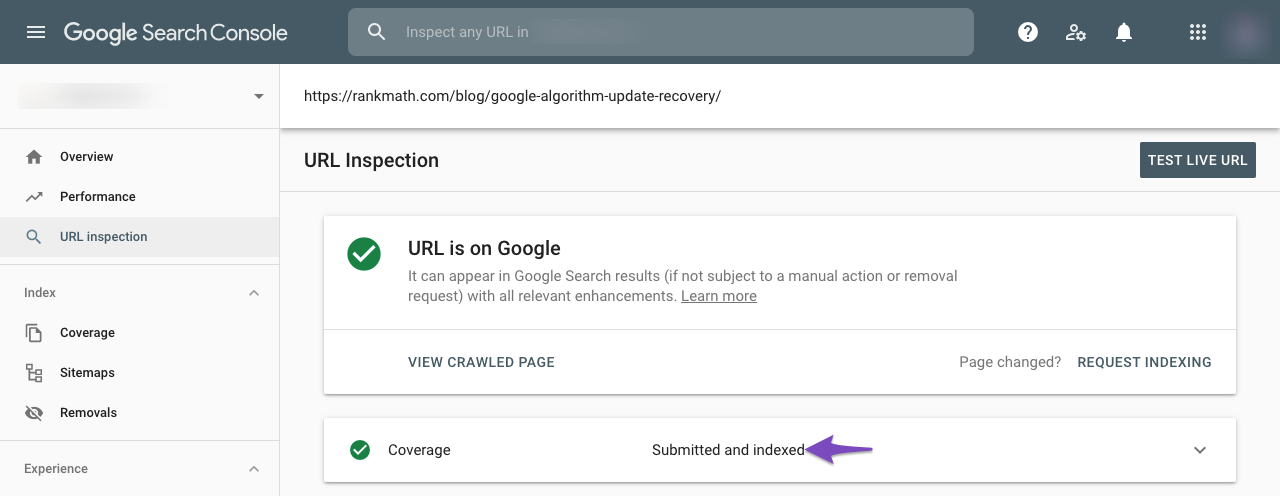Open the Google apps grid

1198,32
